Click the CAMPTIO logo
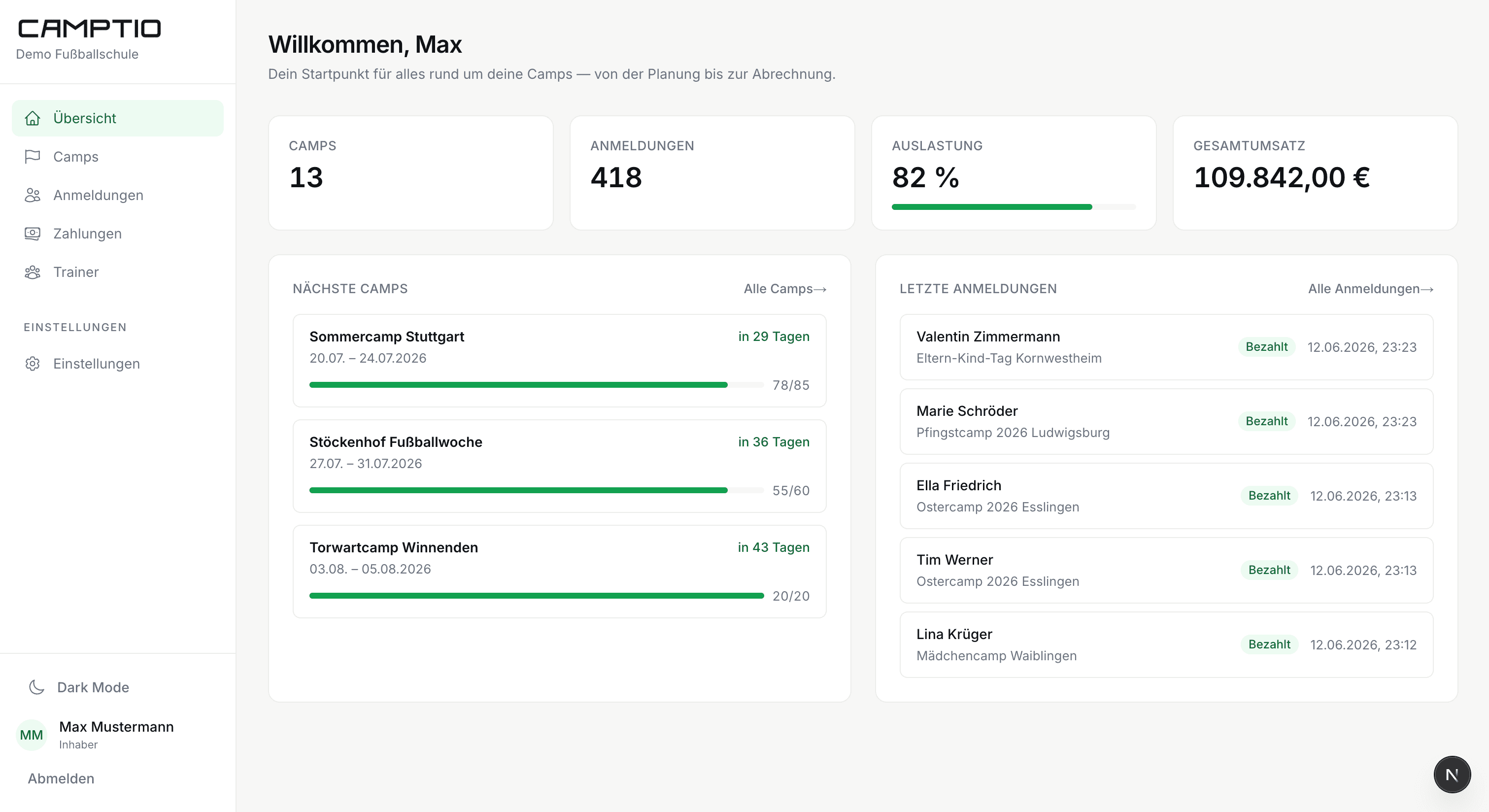The image size is (1489, 812). point(90,28)
